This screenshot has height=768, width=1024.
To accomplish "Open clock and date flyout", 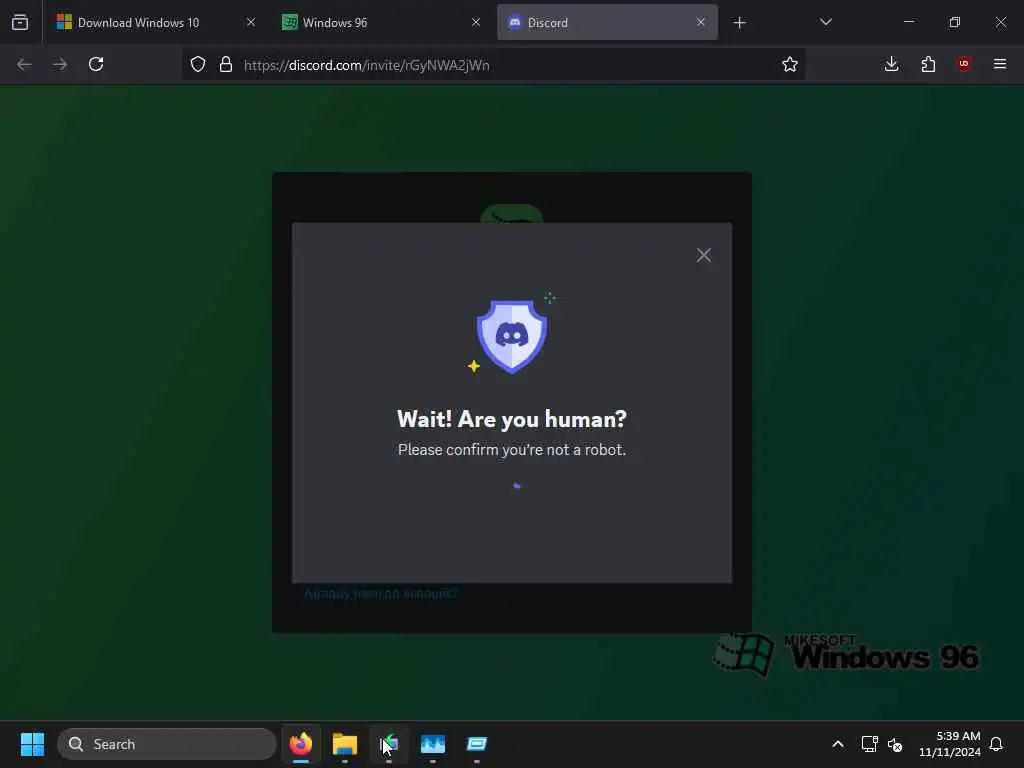I will (x=950, y=744).
